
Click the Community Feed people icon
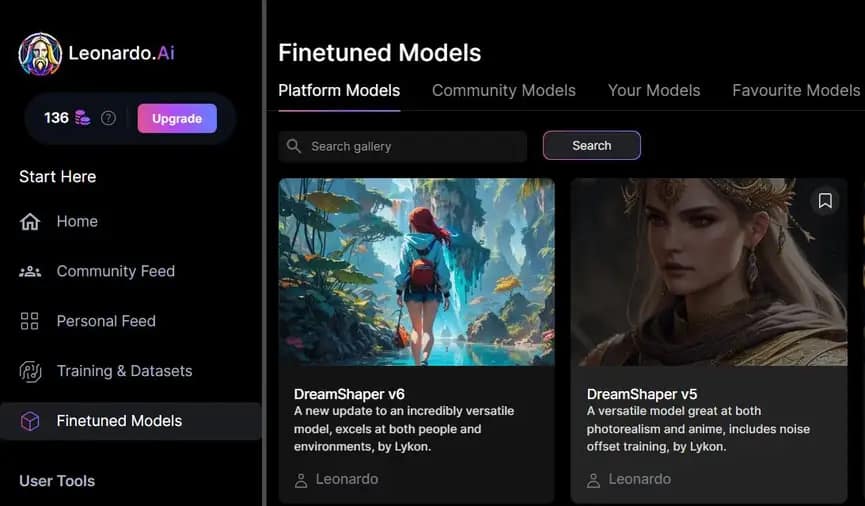(30, 271)
